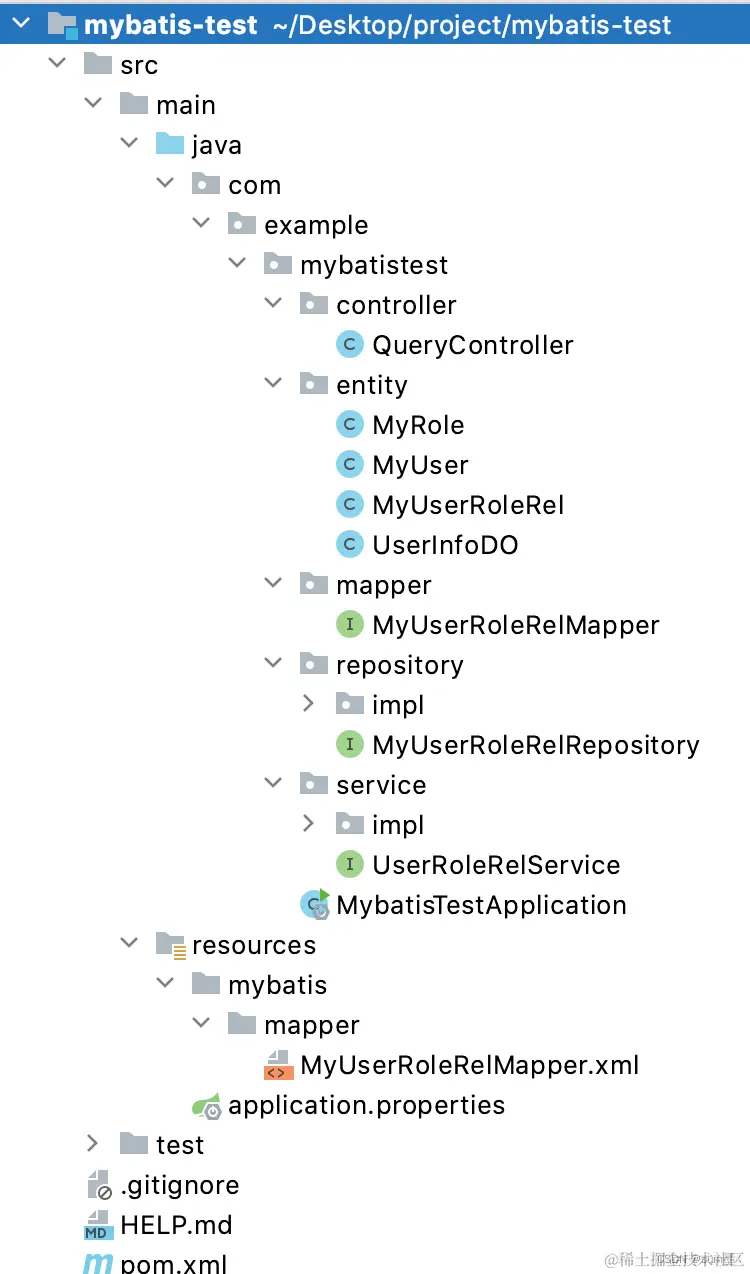The height and width of the screenshot is (1274, 750).
Task: Collapse the entity package
Action: [272, 383]
